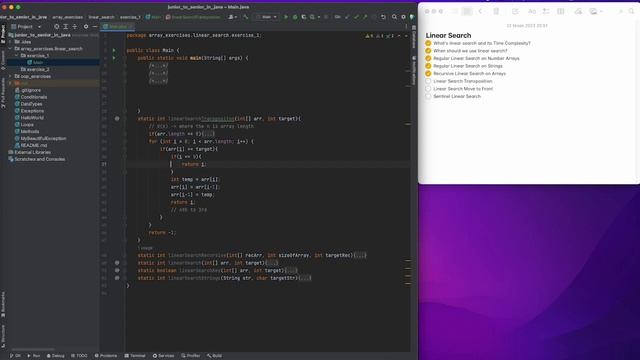Open the Git tool window button
640x360 pixels.
coord(15,356)
